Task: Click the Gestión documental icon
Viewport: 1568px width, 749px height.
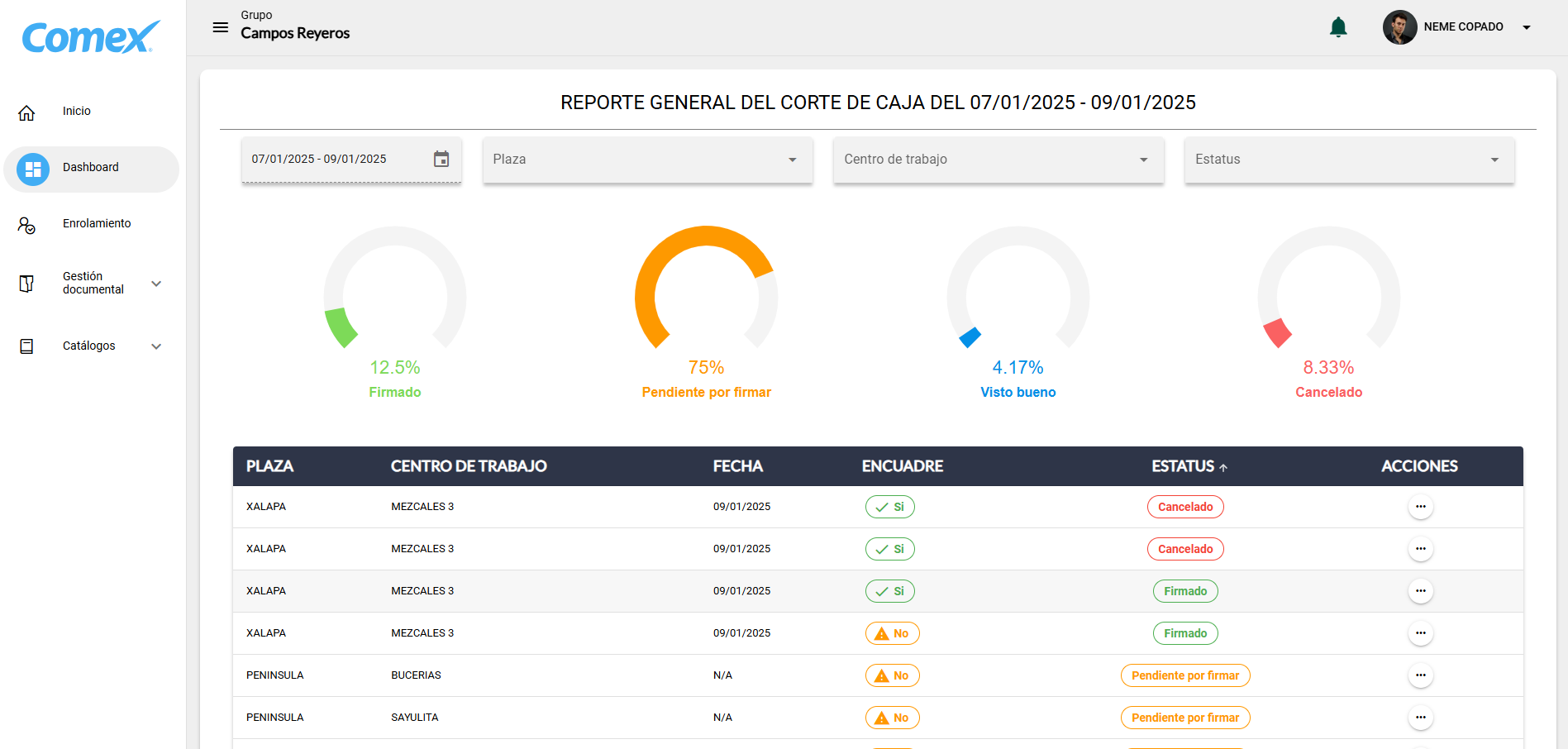Action: (x=26, y=284)
